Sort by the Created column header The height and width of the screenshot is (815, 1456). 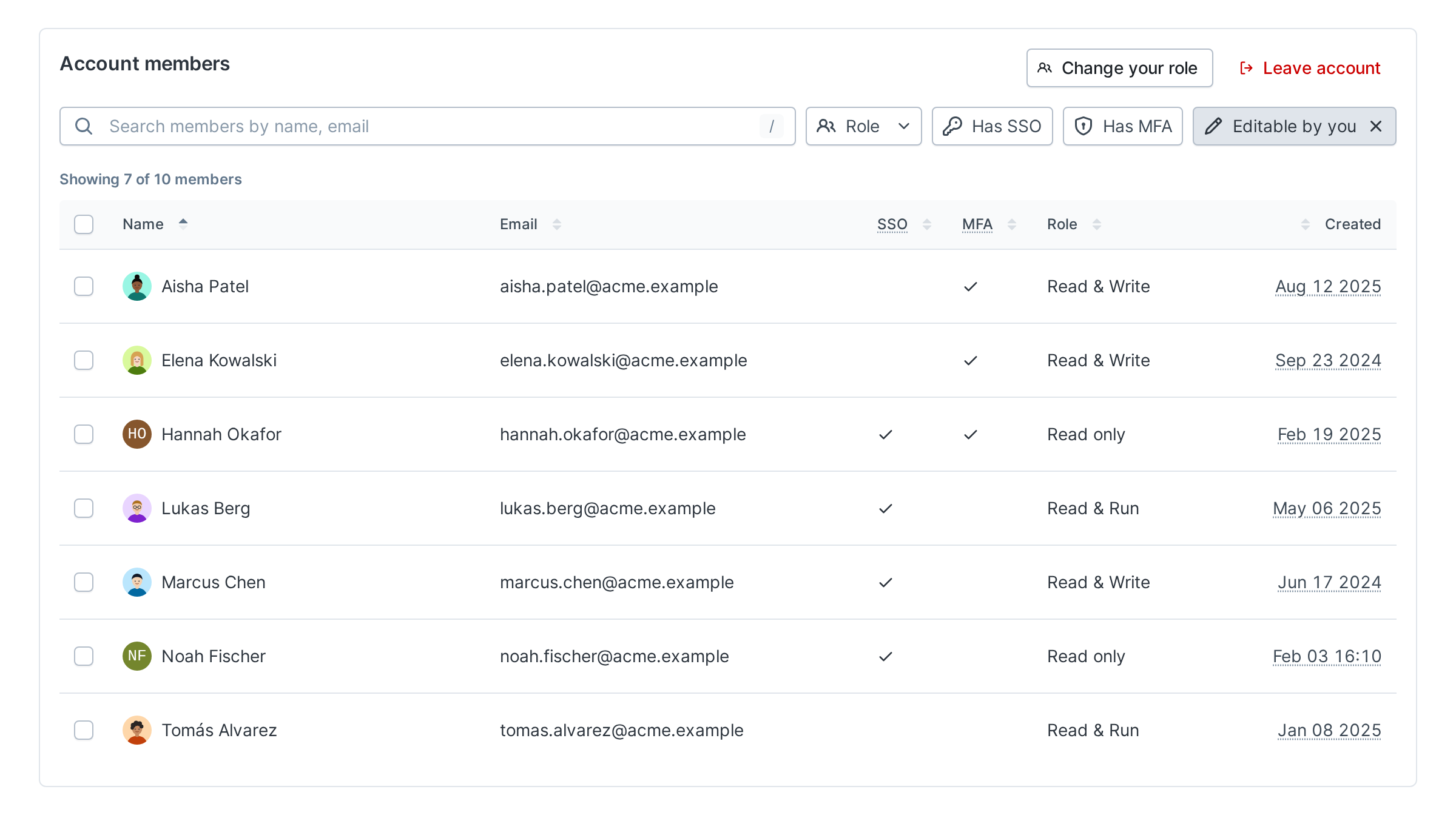coord(1353,224)
